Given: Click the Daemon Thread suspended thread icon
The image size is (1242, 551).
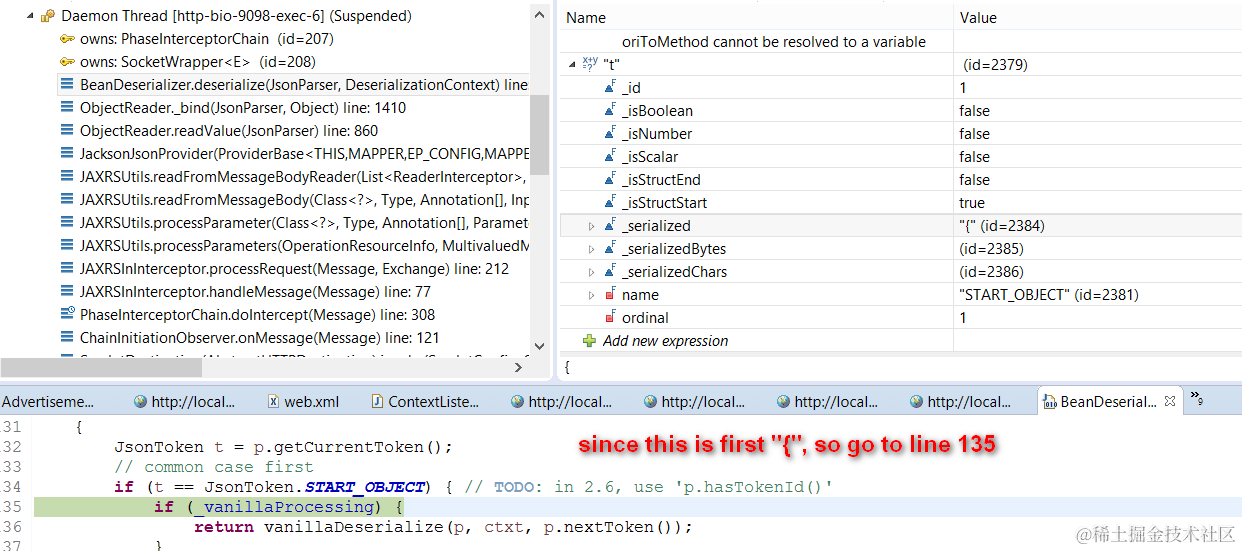Looking at the screenshot, I should tap(47, 16).
